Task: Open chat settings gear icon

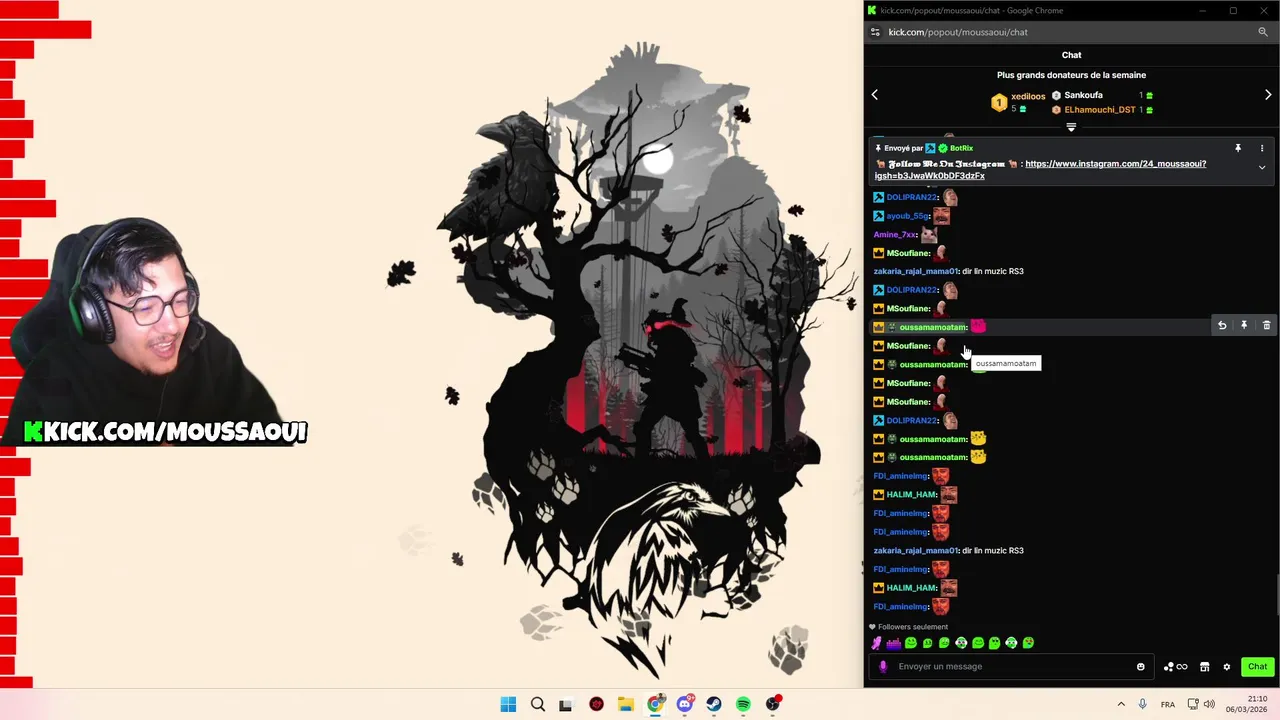Action: 1227,667
